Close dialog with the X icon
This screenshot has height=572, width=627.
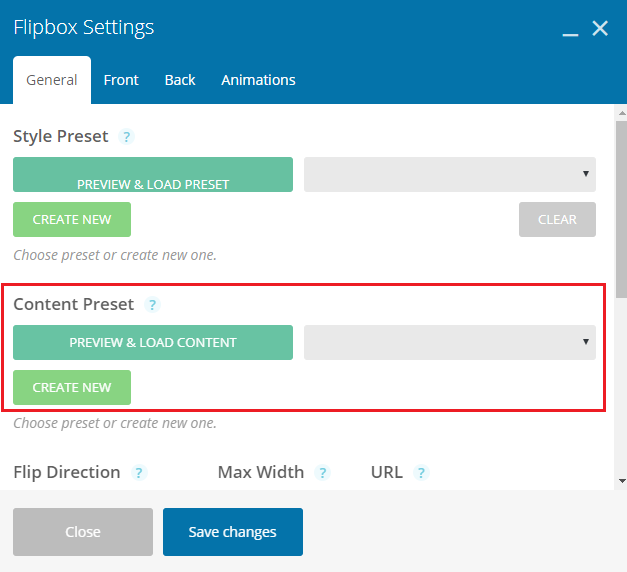pyautogui.click(x=600, y=28)
